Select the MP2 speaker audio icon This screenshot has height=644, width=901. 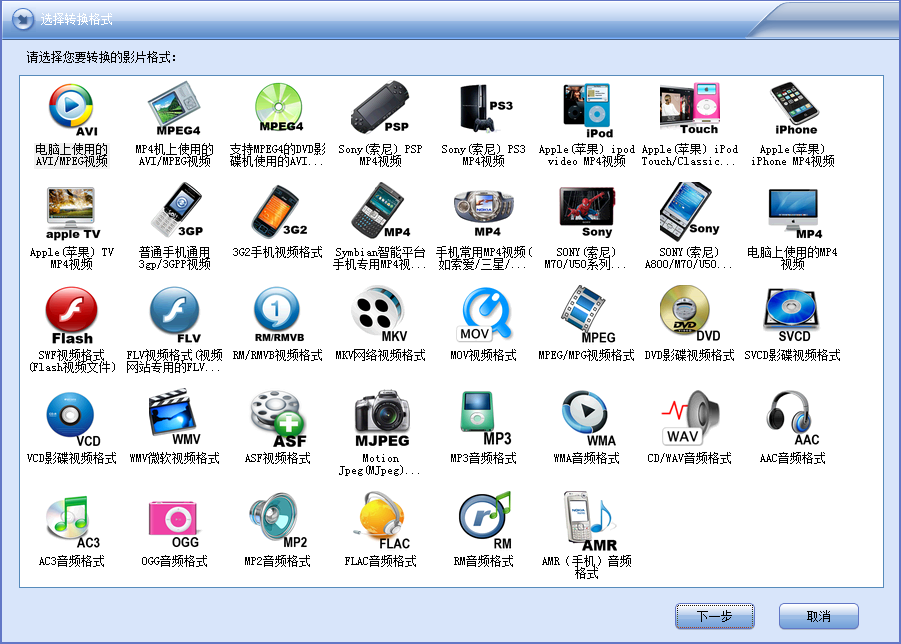tap(279, 521)
